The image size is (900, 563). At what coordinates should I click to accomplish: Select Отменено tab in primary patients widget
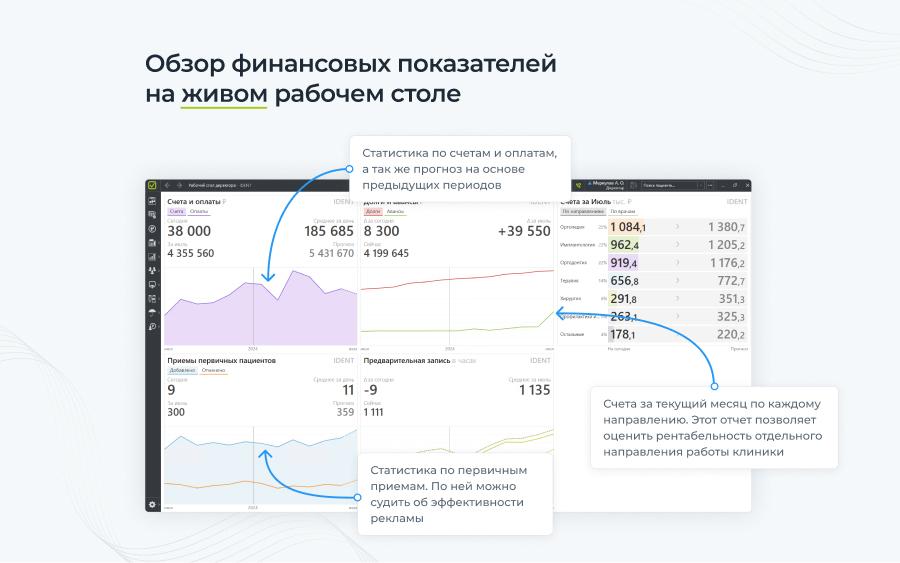click(214, 371)
